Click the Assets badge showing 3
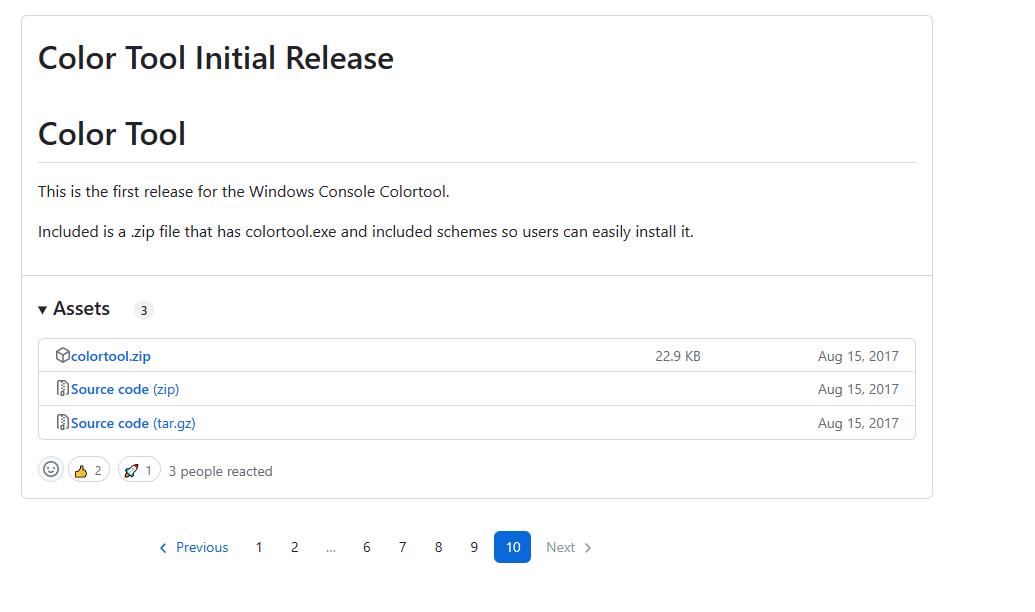This screenshot has height=612, width=1035. click(144, 310)
